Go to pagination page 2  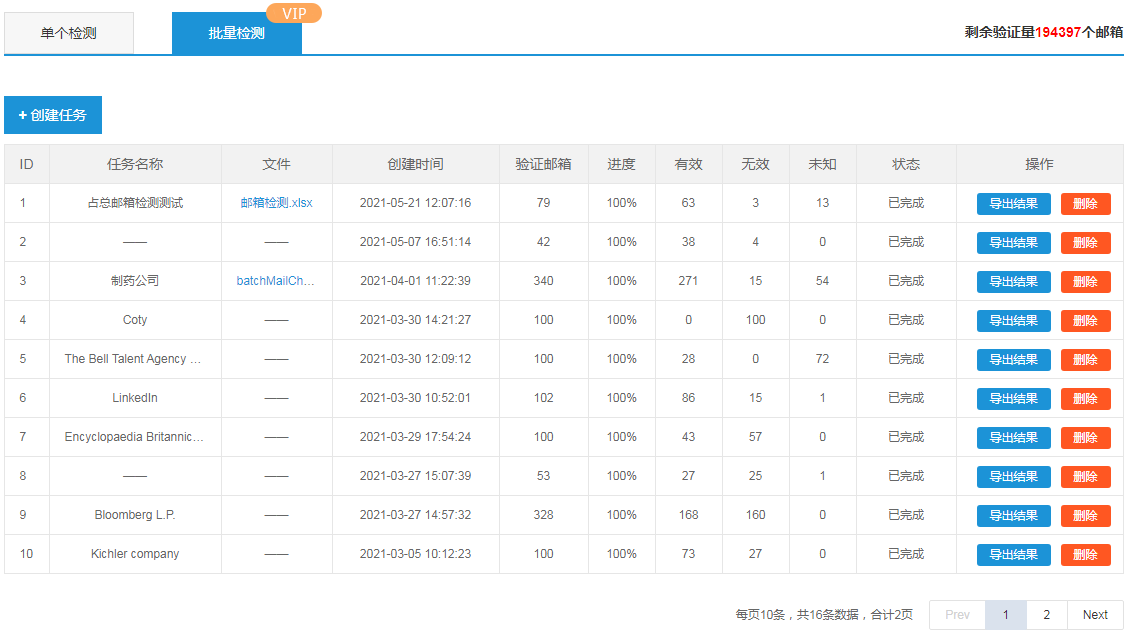coord(1046,615)
